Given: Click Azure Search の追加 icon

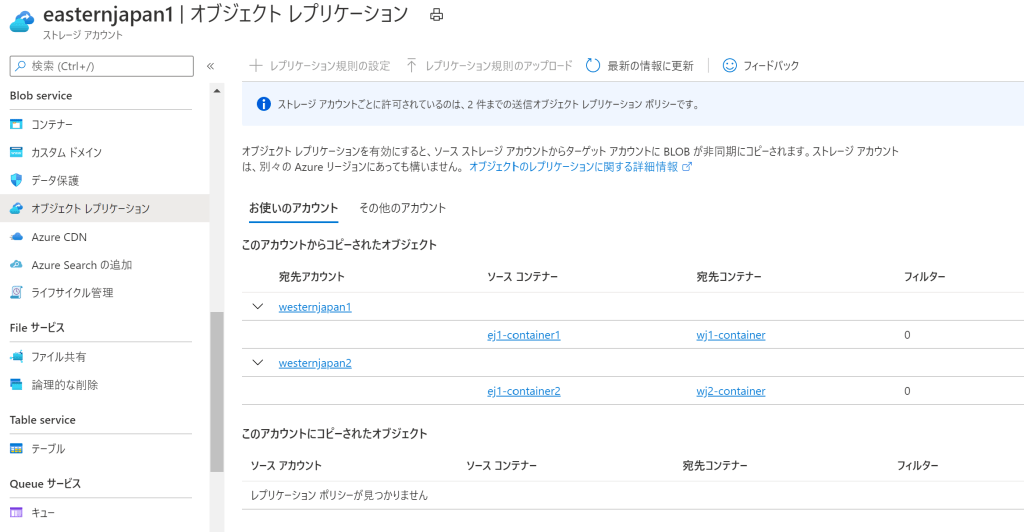Looking at the screenshot, I should coord(16,265).
